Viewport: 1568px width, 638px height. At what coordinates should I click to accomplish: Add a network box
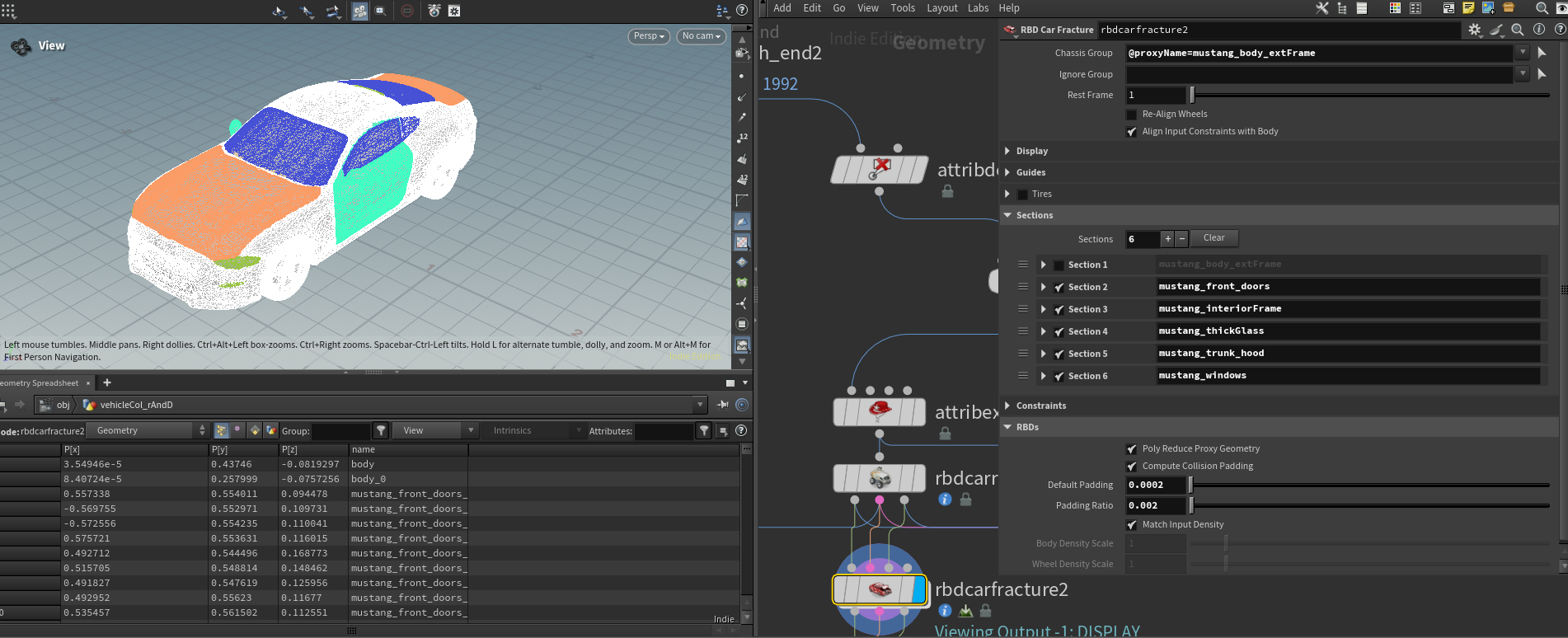coord(1448,8)
